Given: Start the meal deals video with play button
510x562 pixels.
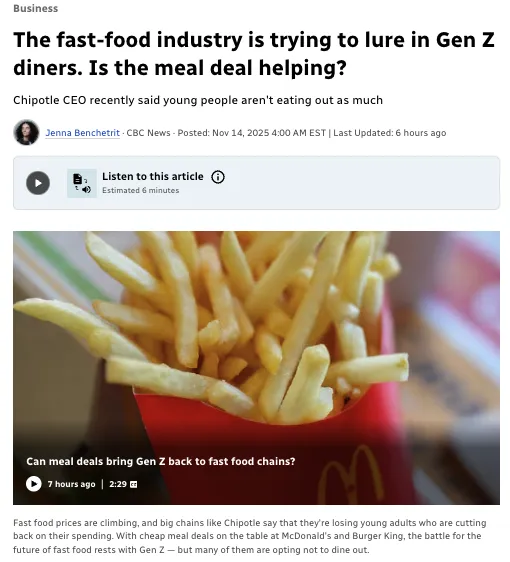Looking at the screenshot, I should tap(34, 484).
